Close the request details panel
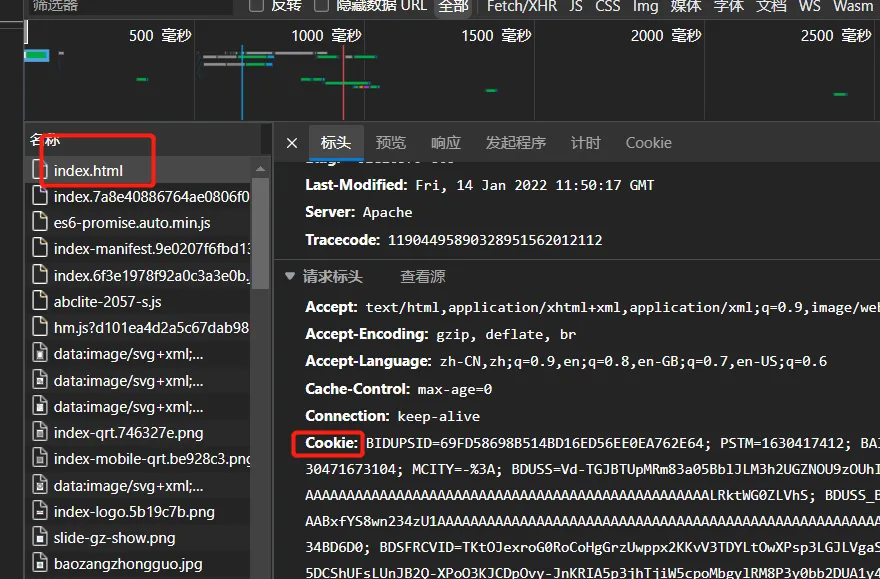The height and width of the screenshot is (579, 880). point(291,142)
